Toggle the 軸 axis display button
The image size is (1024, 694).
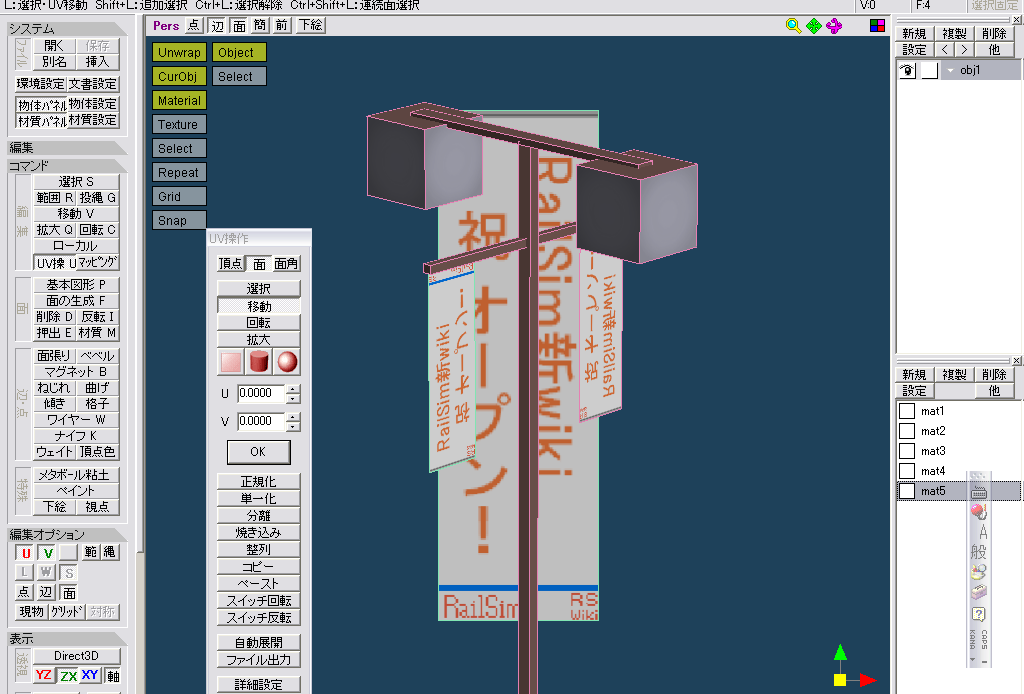(112, 675)
